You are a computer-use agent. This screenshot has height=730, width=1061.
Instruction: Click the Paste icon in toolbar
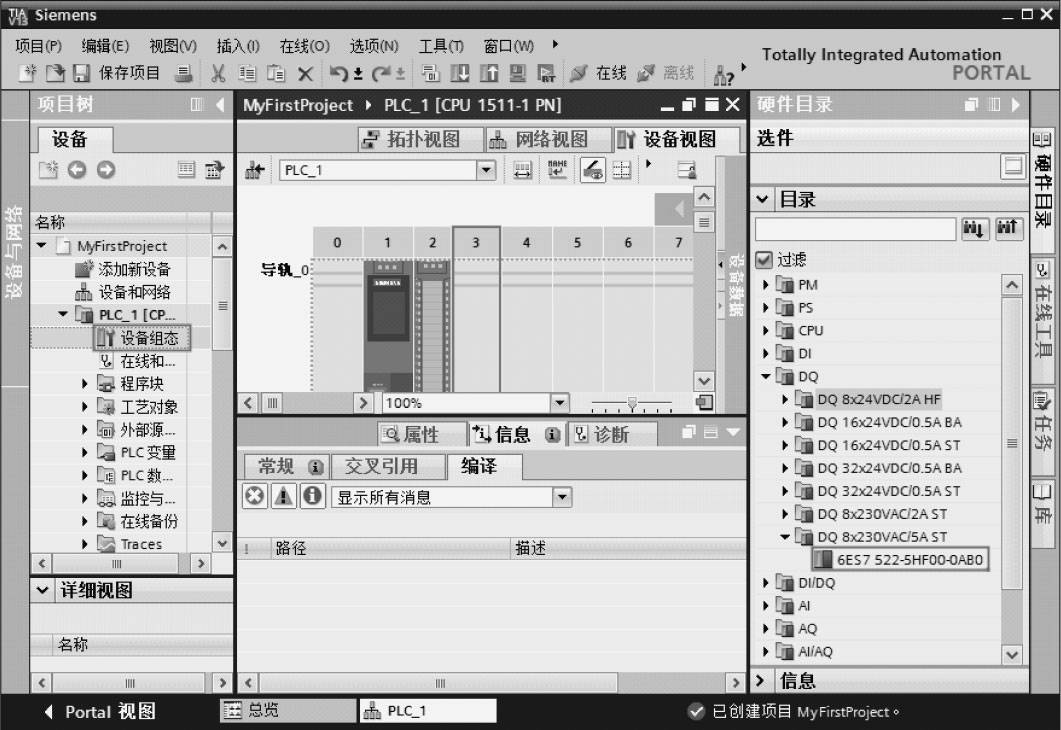276,73
